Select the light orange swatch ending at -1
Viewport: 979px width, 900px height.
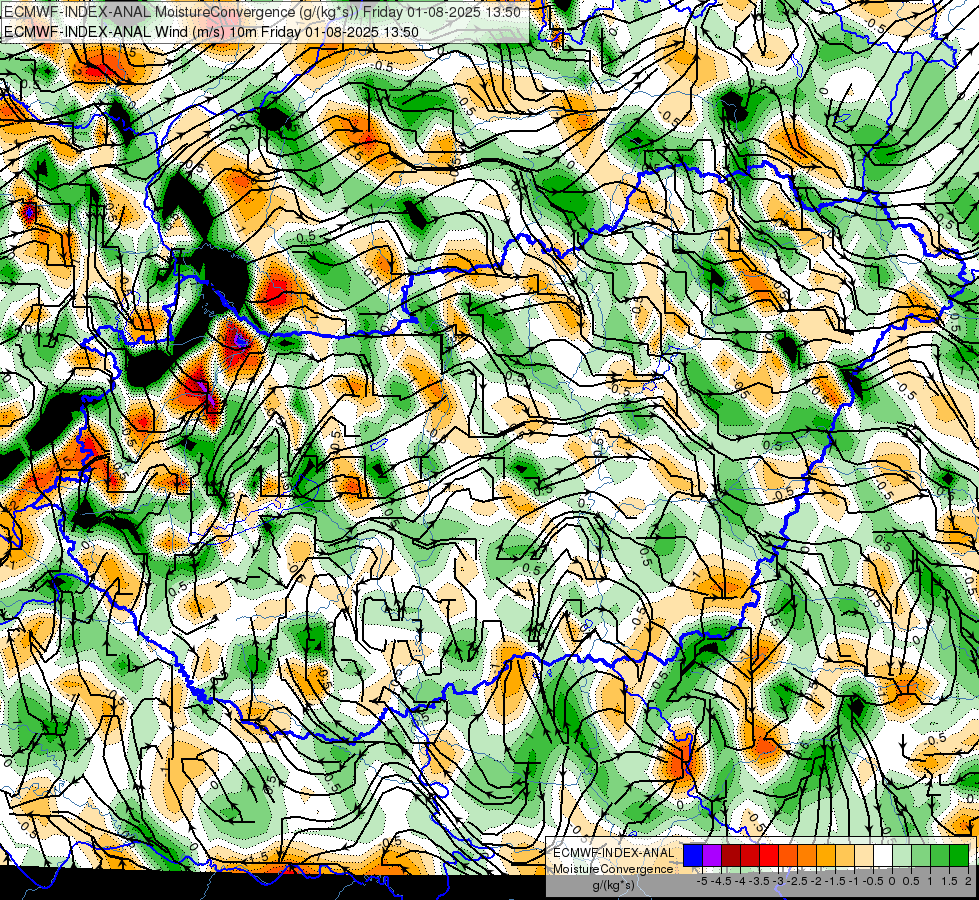[845, 855]
